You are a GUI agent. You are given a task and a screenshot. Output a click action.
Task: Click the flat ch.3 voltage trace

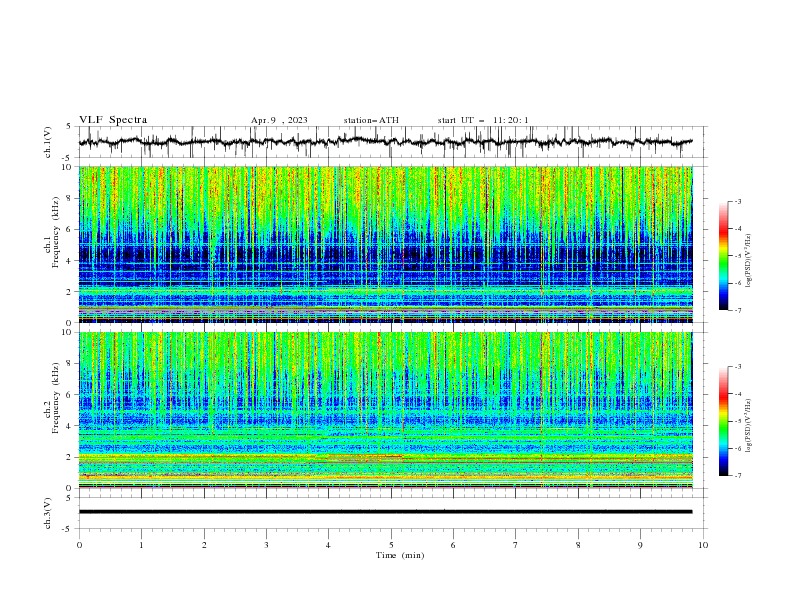[385, 512]
